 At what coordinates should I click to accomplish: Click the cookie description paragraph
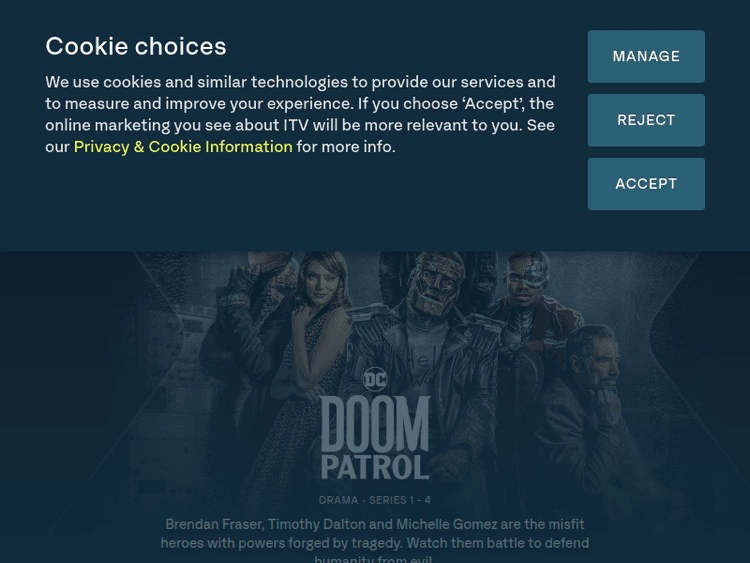pos(300,114)
